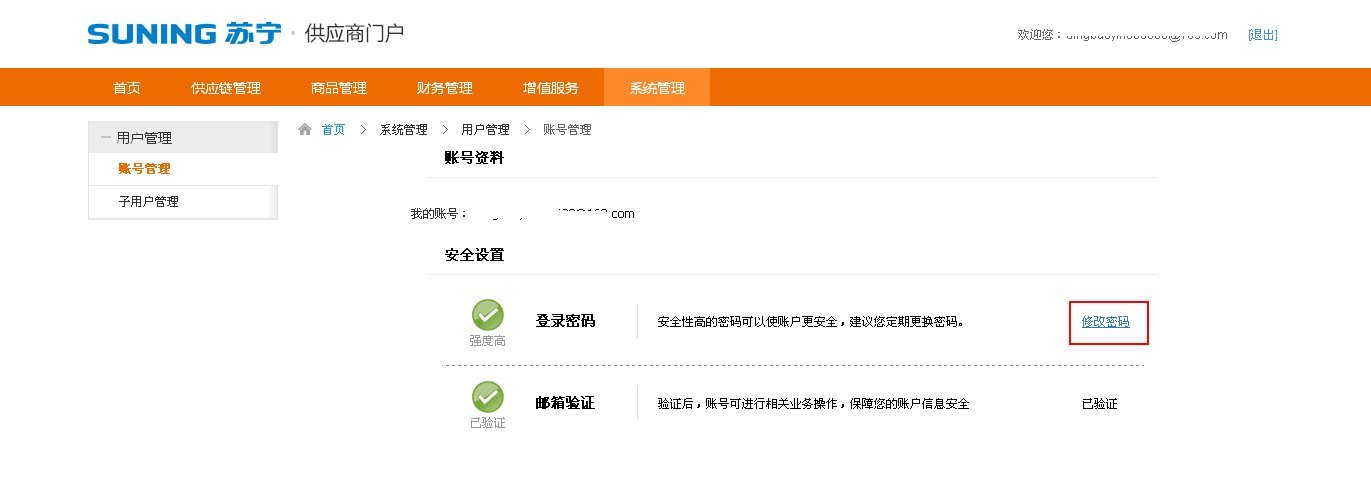Go to the 商品管理 navigation menu
The width and height of the screenshot is (1371, 497).
click(x=339, y=88)
